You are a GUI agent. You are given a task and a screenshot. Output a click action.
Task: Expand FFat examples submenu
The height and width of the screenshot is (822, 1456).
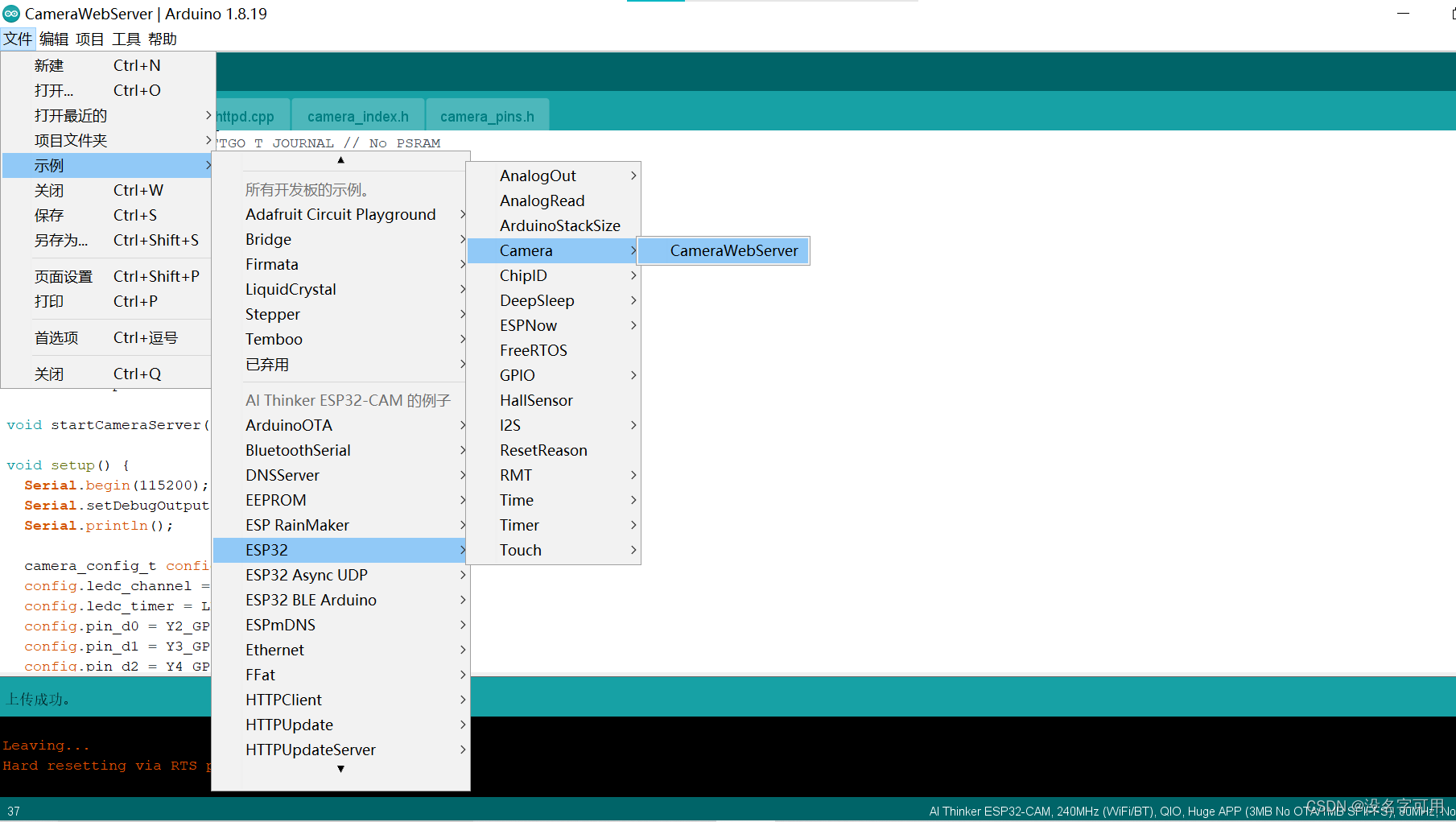[341, 675]
